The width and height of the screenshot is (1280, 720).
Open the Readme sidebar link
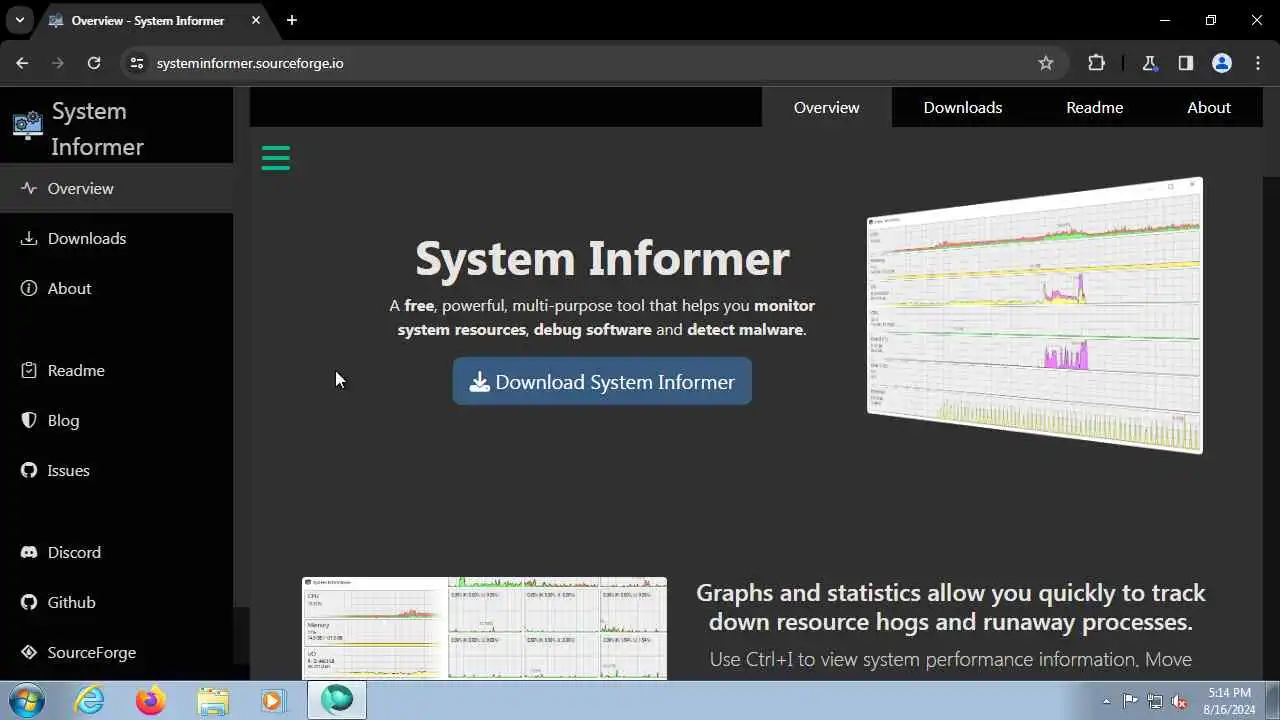(x=116, y=370)
